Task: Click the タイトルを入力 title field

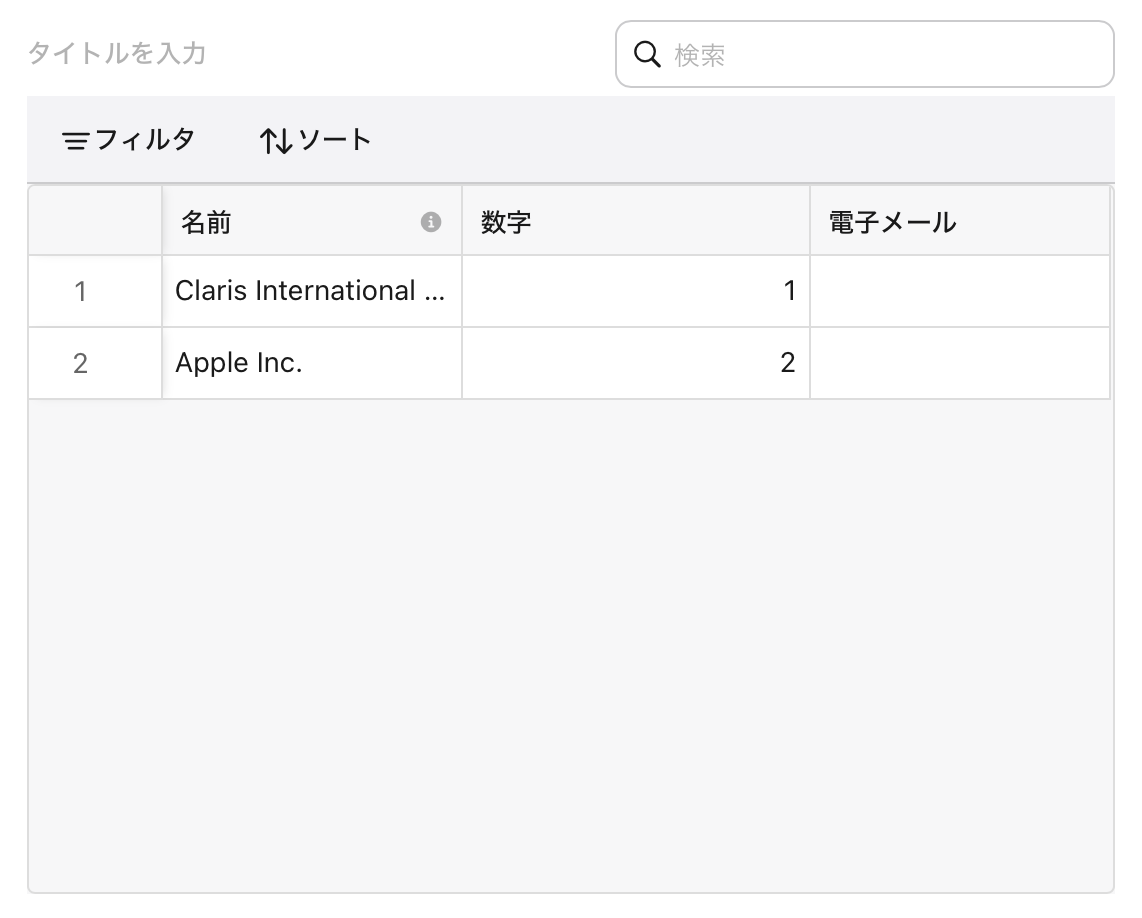Action: [x=115, y=54]
